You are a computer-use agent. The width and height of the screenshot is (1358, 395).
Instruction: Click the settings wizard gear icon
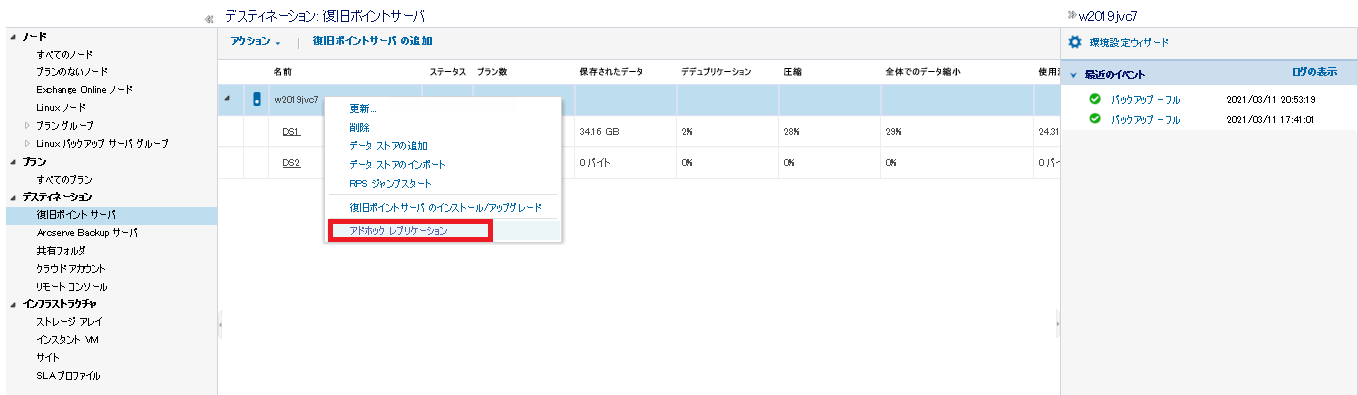pos(1075,42)
